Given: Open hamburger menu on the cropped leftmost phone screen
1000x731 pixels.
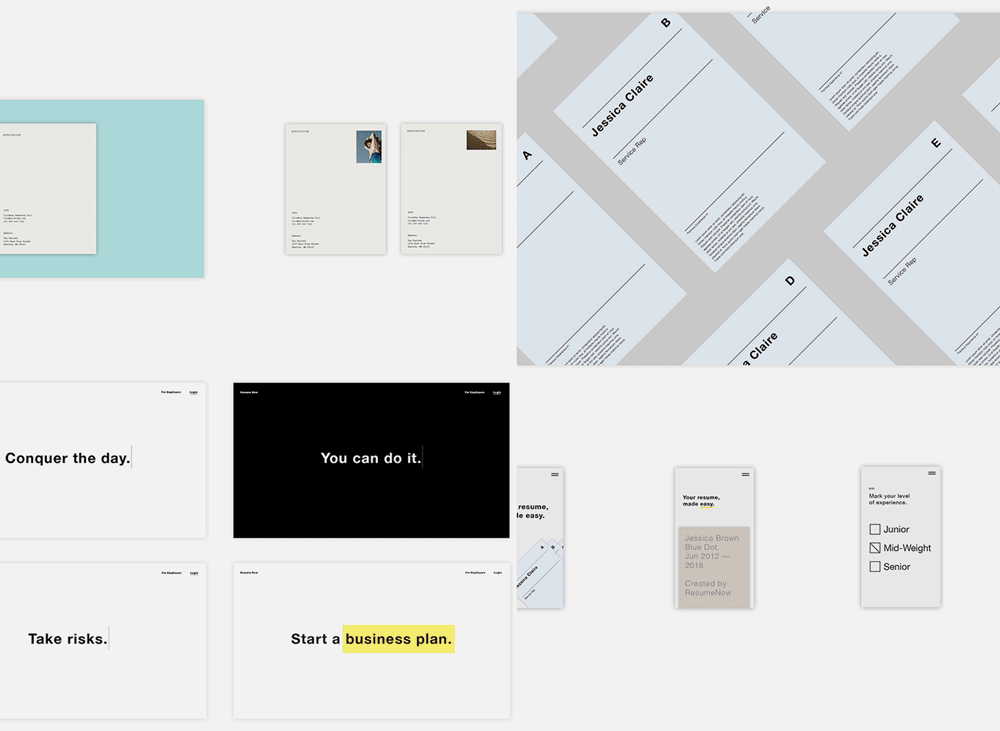Looking at the screenshot, I should tap(555, 475).
